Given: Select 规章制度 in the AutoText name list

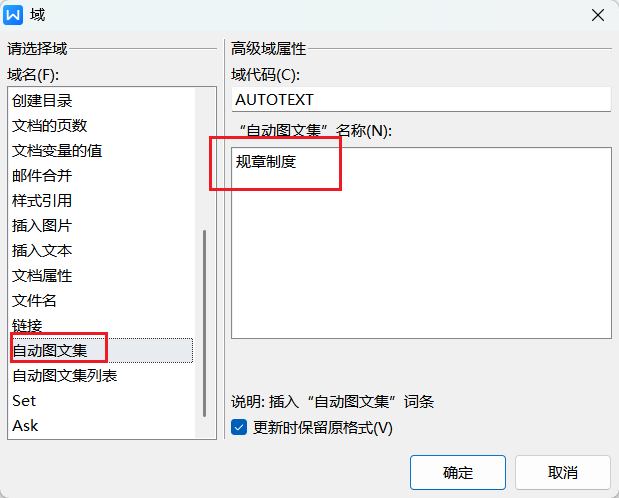Looking at the screenshot, I should tap(266, 162).
